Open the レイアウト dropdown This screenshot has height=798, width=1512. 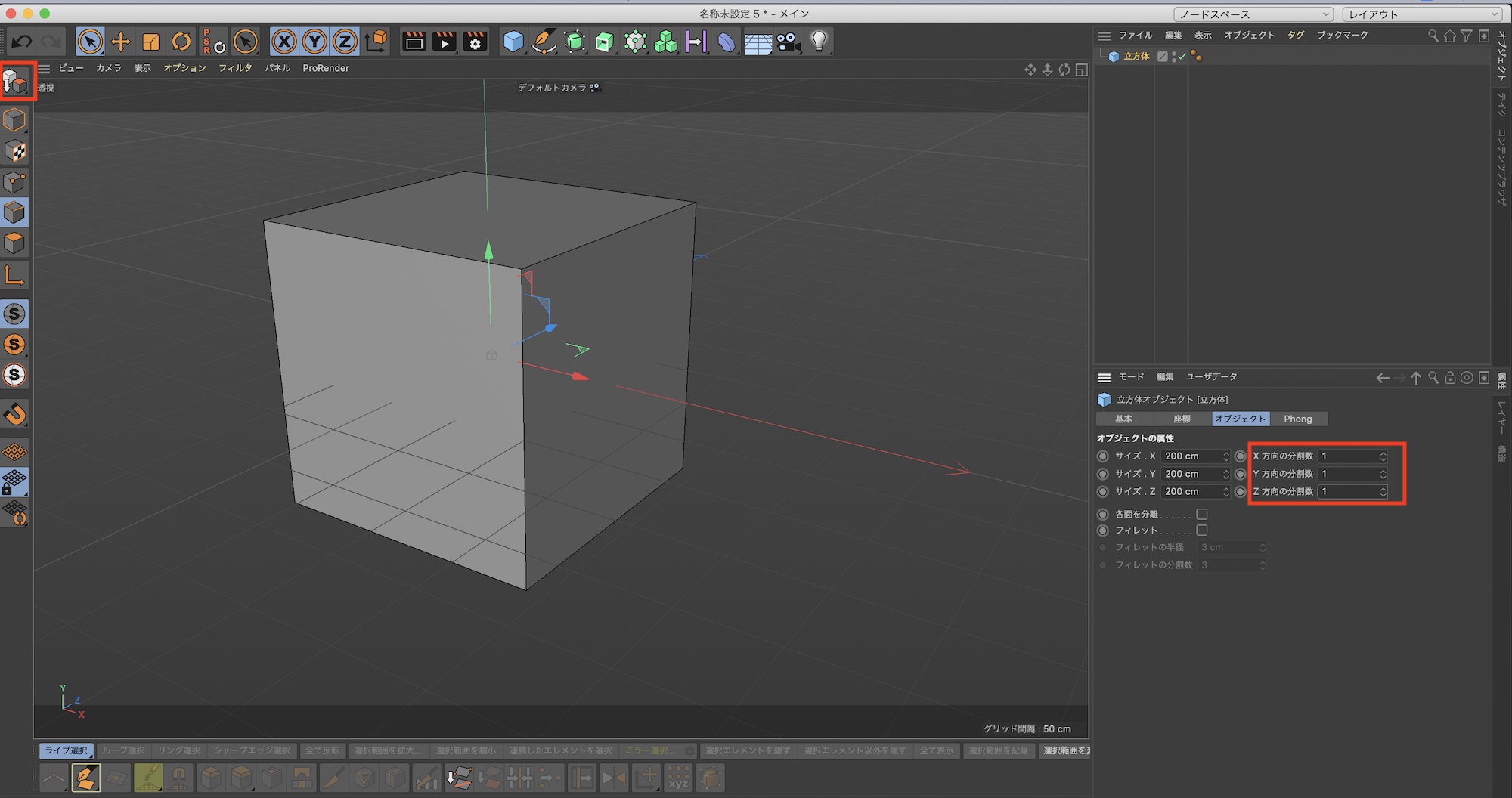[x=1422, y=14]
